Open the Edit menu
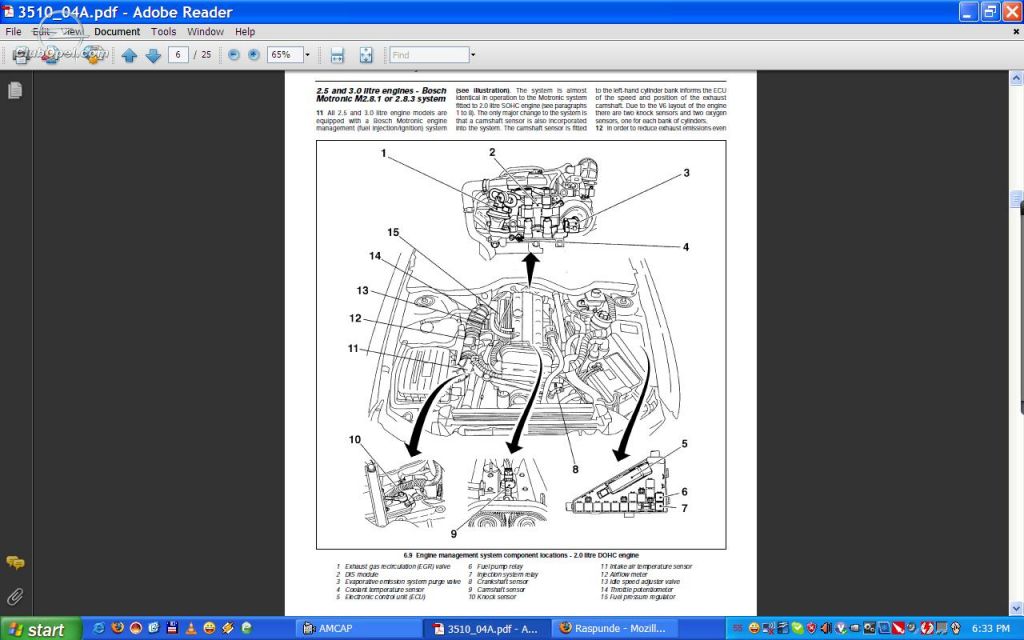This screenshot has height=640, width=1024. click(x=41, y=31)
